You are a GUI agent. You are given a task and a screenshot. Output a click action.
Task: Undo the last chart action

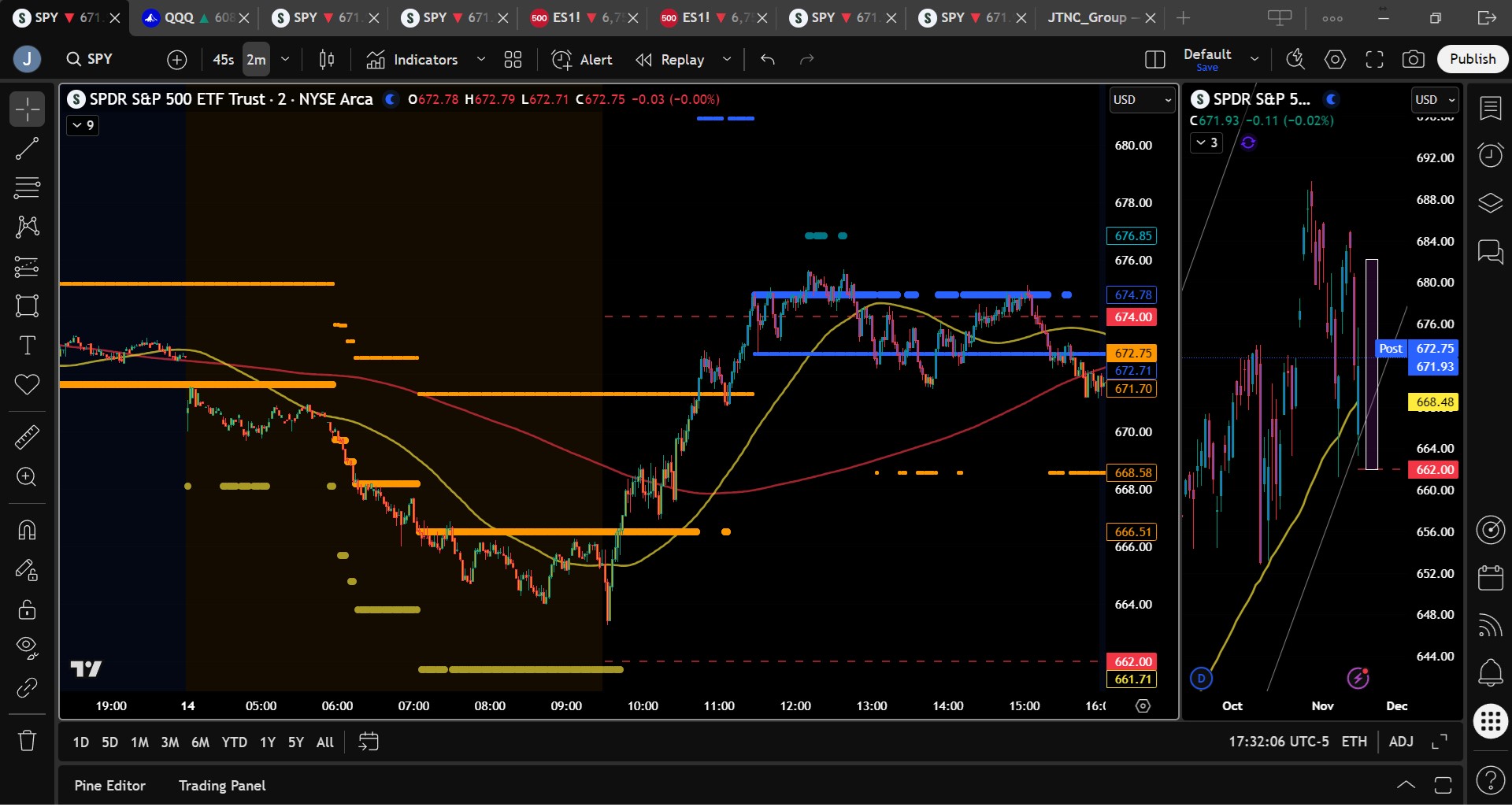(x=768, y=60)
